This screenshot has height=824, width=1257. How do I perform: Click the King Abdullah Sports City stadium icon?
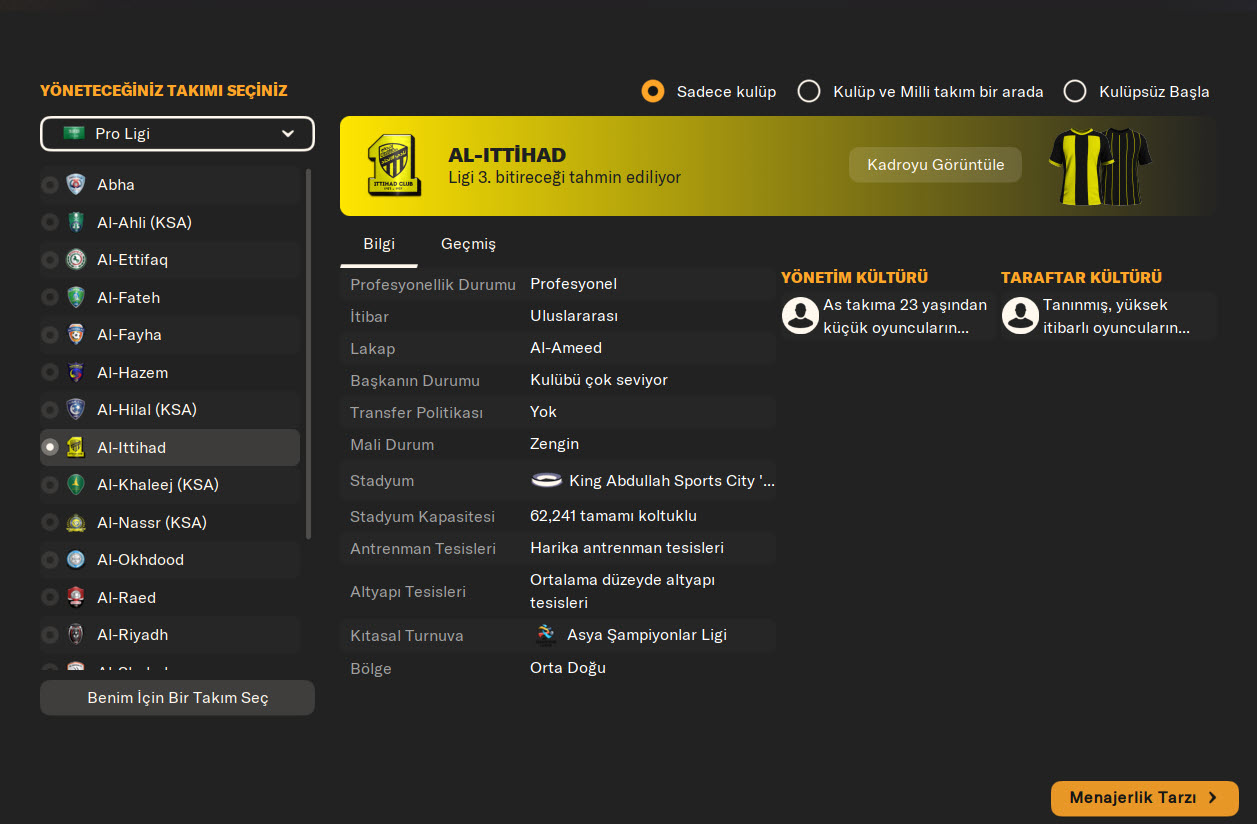[x=546, y=481]
